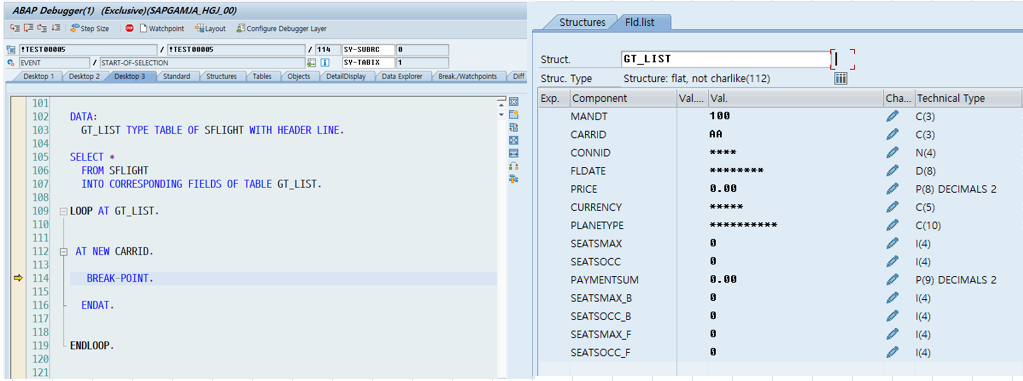Screen dimensions: 1023x381
Task: Click the program icon beside !TEST00005
Action: [11, 50]
